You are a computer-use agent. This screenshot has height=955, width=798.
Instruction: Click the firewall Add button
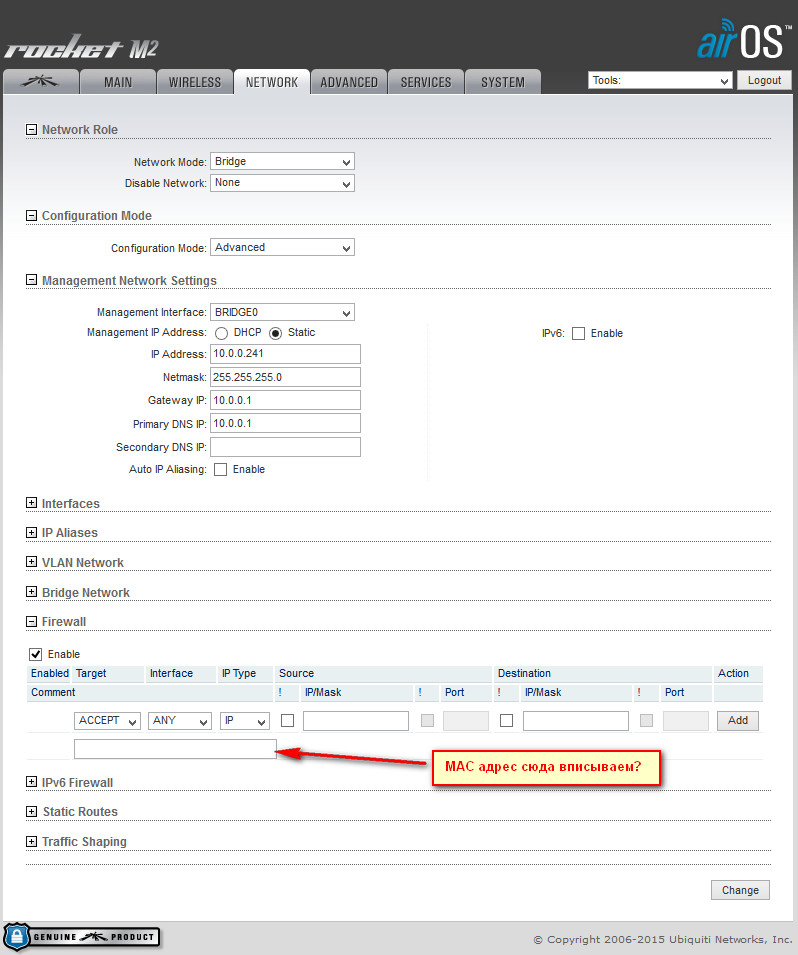[738, 721]
